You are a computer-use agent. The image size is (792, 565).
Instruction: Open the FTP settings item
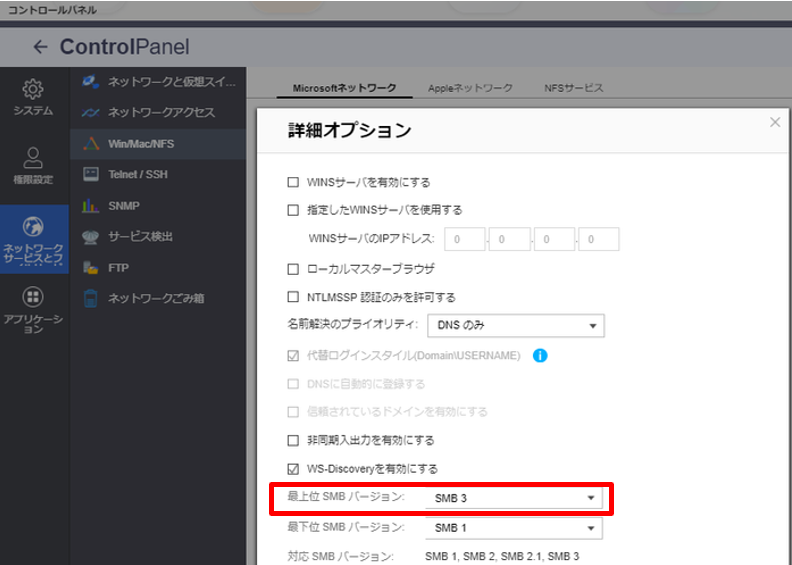tap(119, 268)
